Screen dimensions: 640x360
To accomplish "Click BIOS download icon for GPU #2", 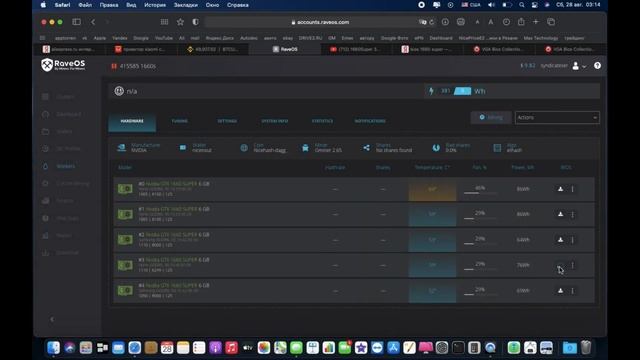I will click(x=560, y=240).
